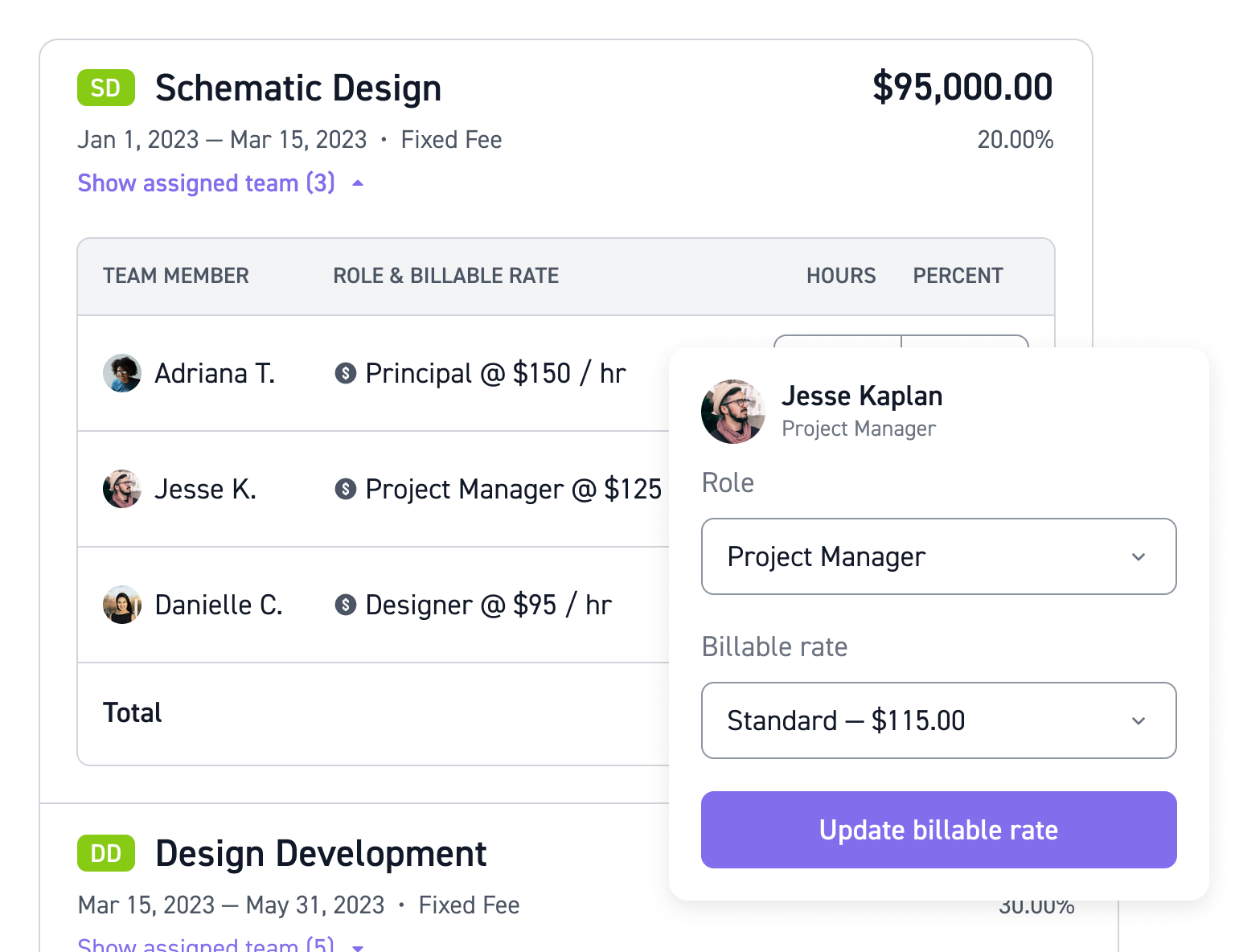Click the green SD phase badge

pos(105,88)
